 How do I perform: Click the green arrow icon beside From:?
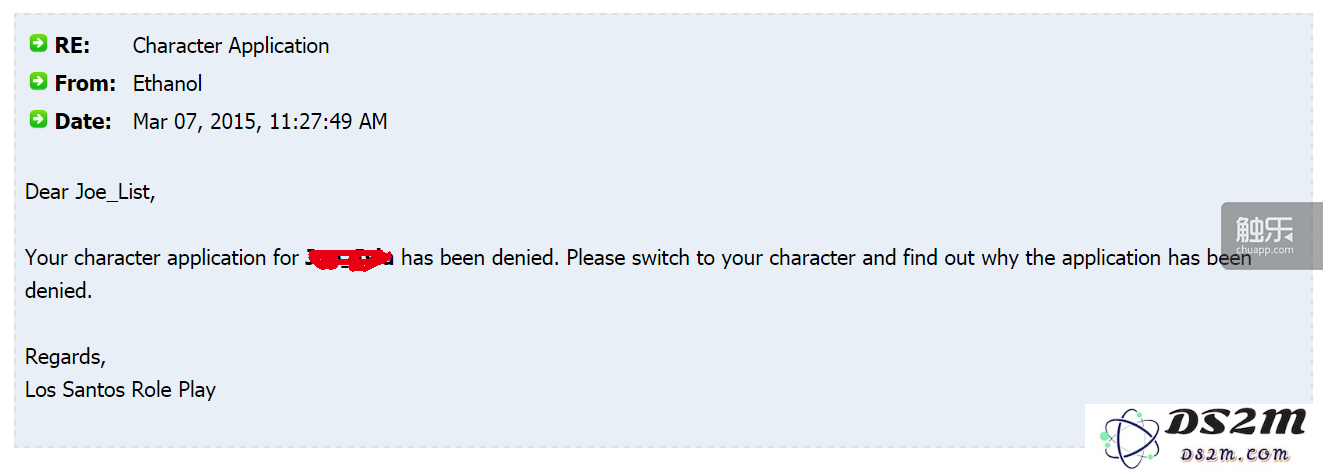point(38,81)
